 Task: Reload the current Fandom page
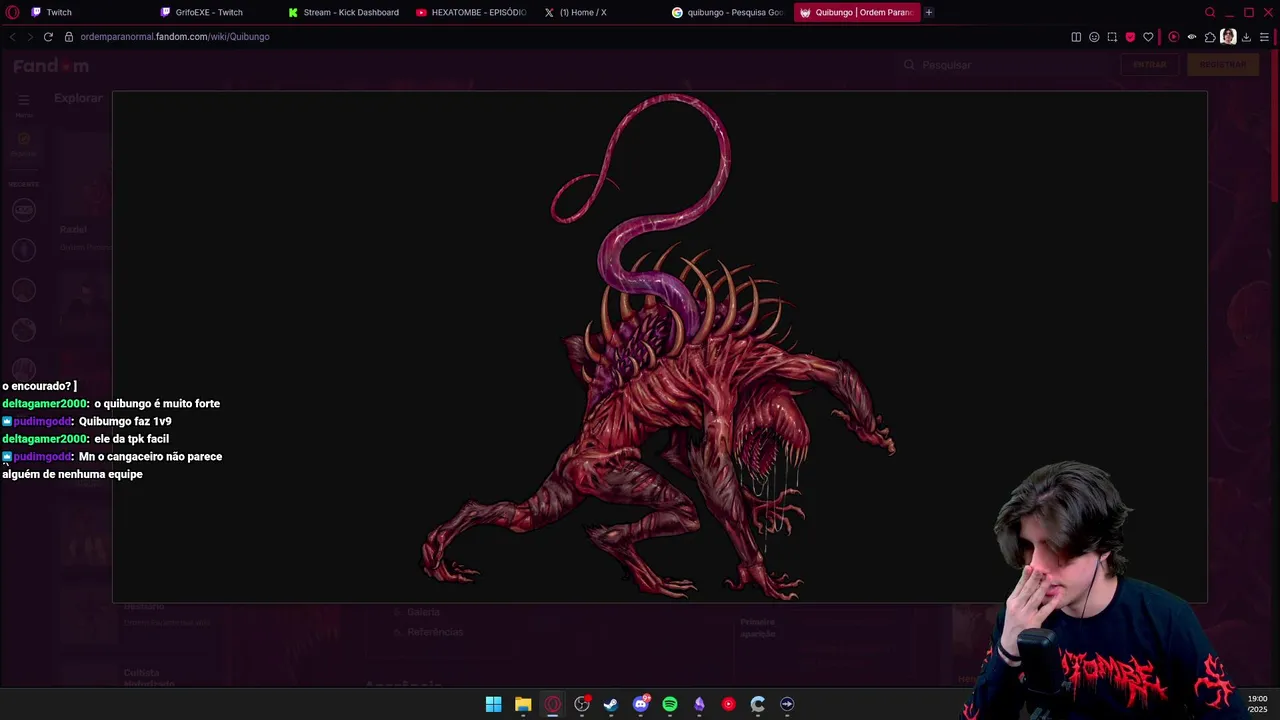pyautogui.click(x=47, y=37)
